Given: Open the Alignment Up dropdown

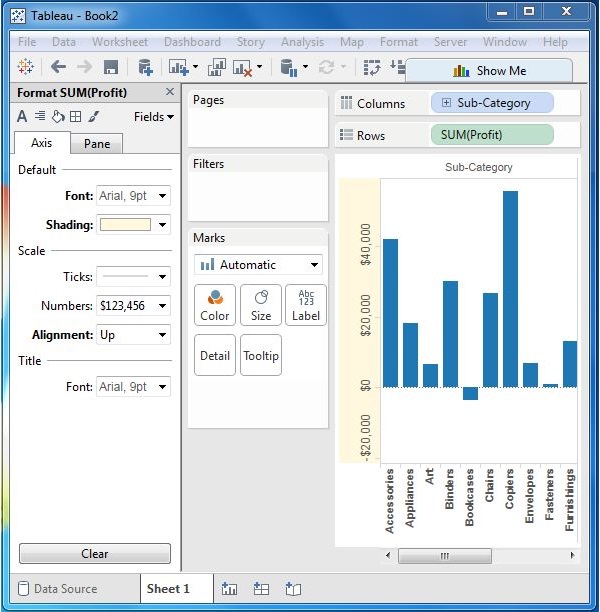Looking at the screenshot, I should [134, 335].
